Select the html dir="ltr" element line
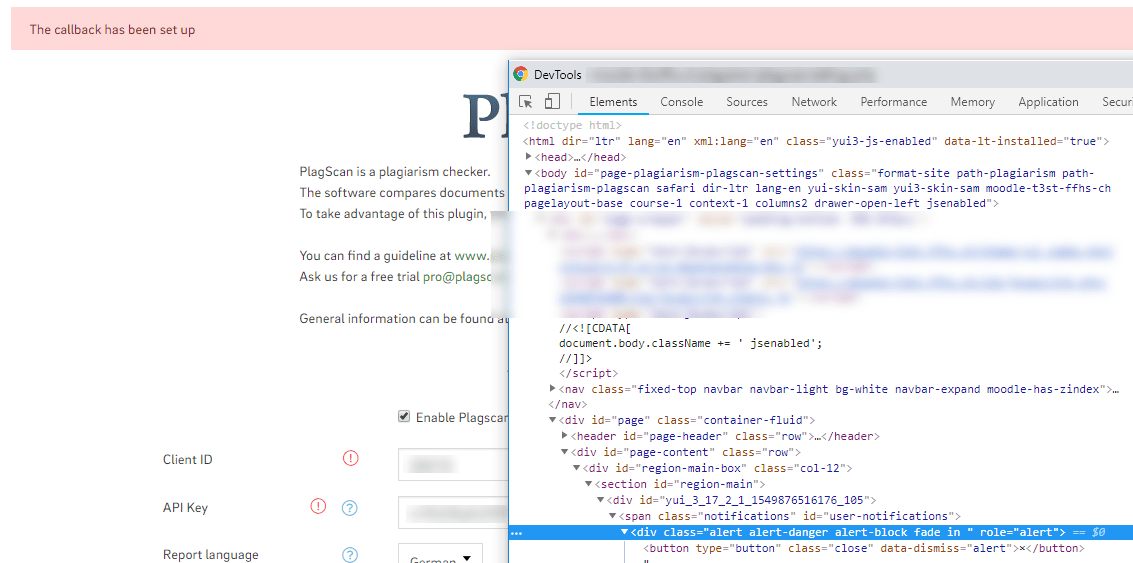 tap(816, 141)
